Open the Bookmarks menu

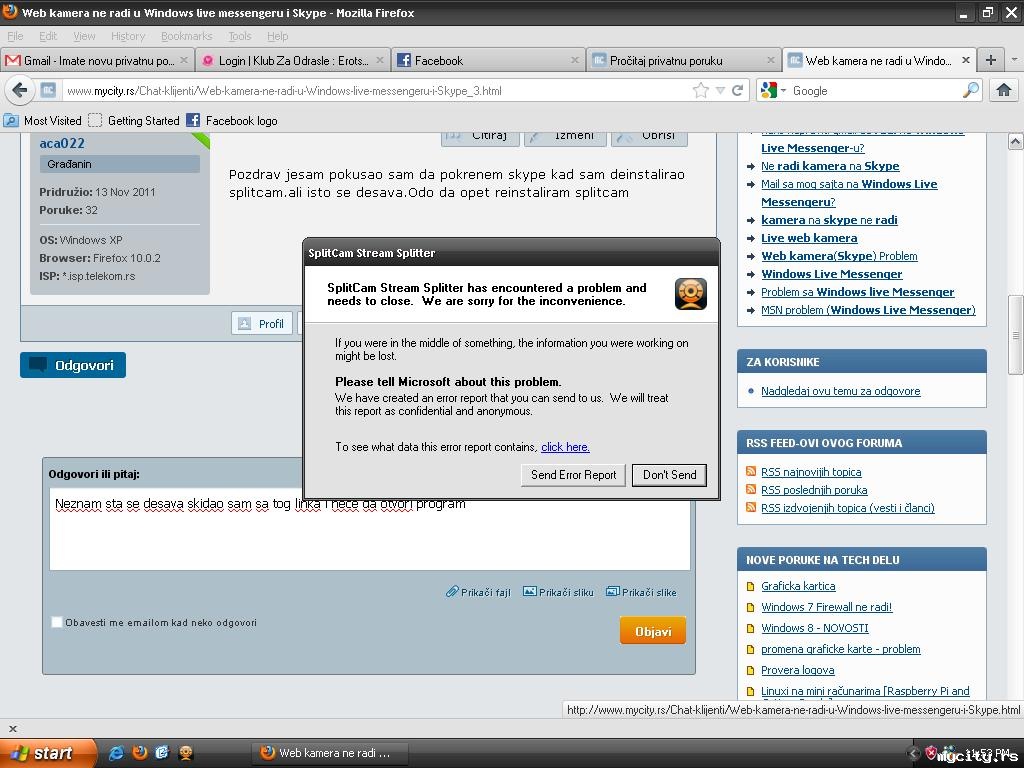tap(186, 36)
